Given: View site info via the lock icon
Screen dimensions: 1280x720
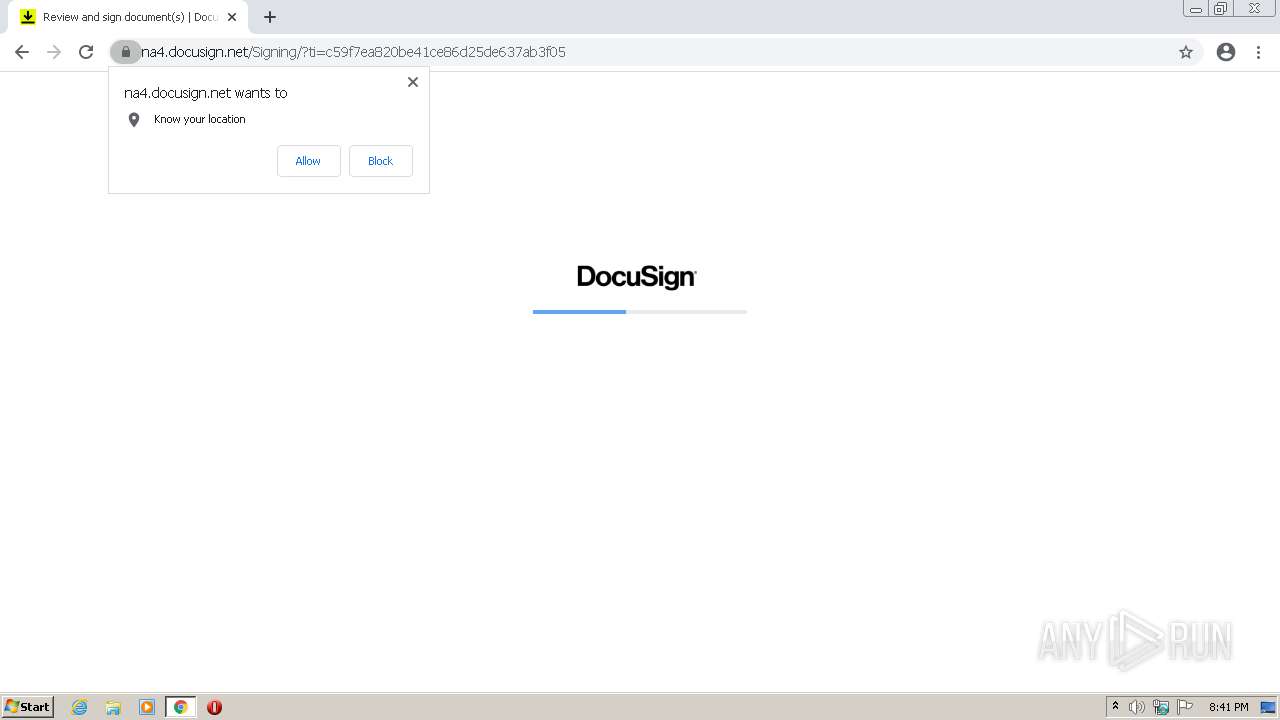Looking at the screenshot, I should coord(125,52).
